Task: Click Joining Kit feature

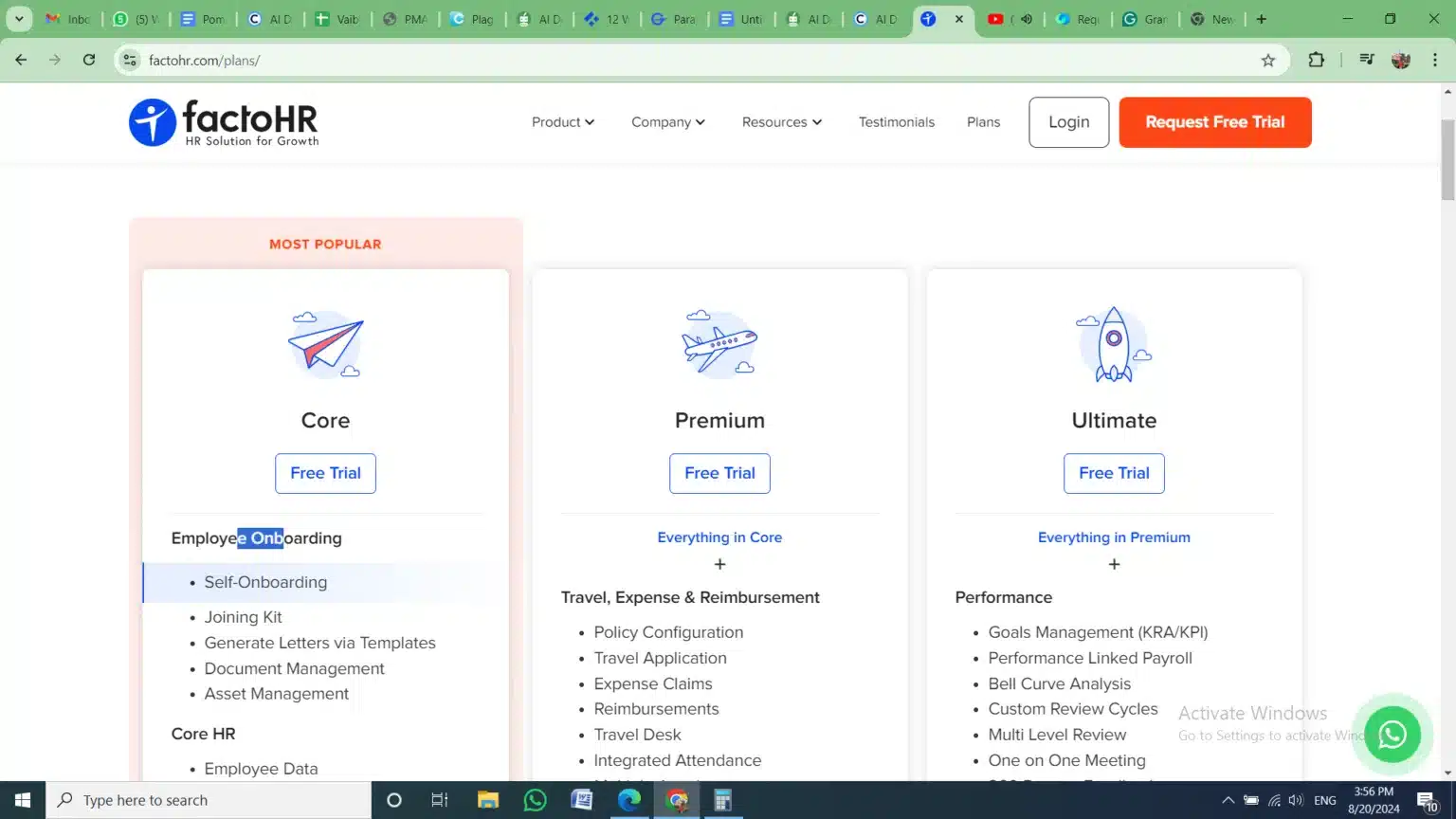Action: coord(243,617)
